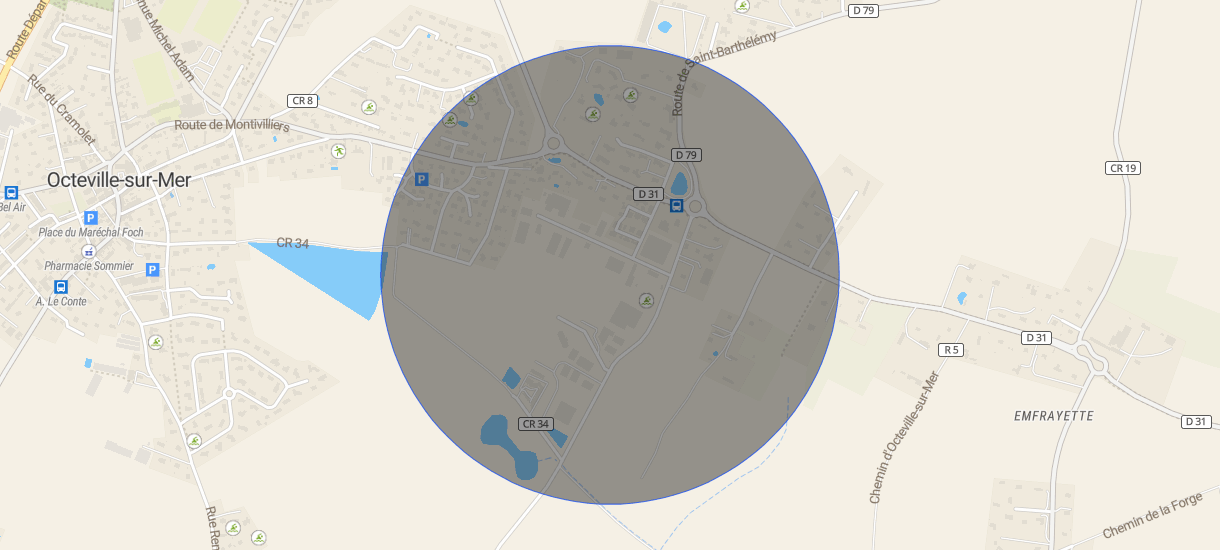Select the CR 8 road shield

tap(302, 100)
